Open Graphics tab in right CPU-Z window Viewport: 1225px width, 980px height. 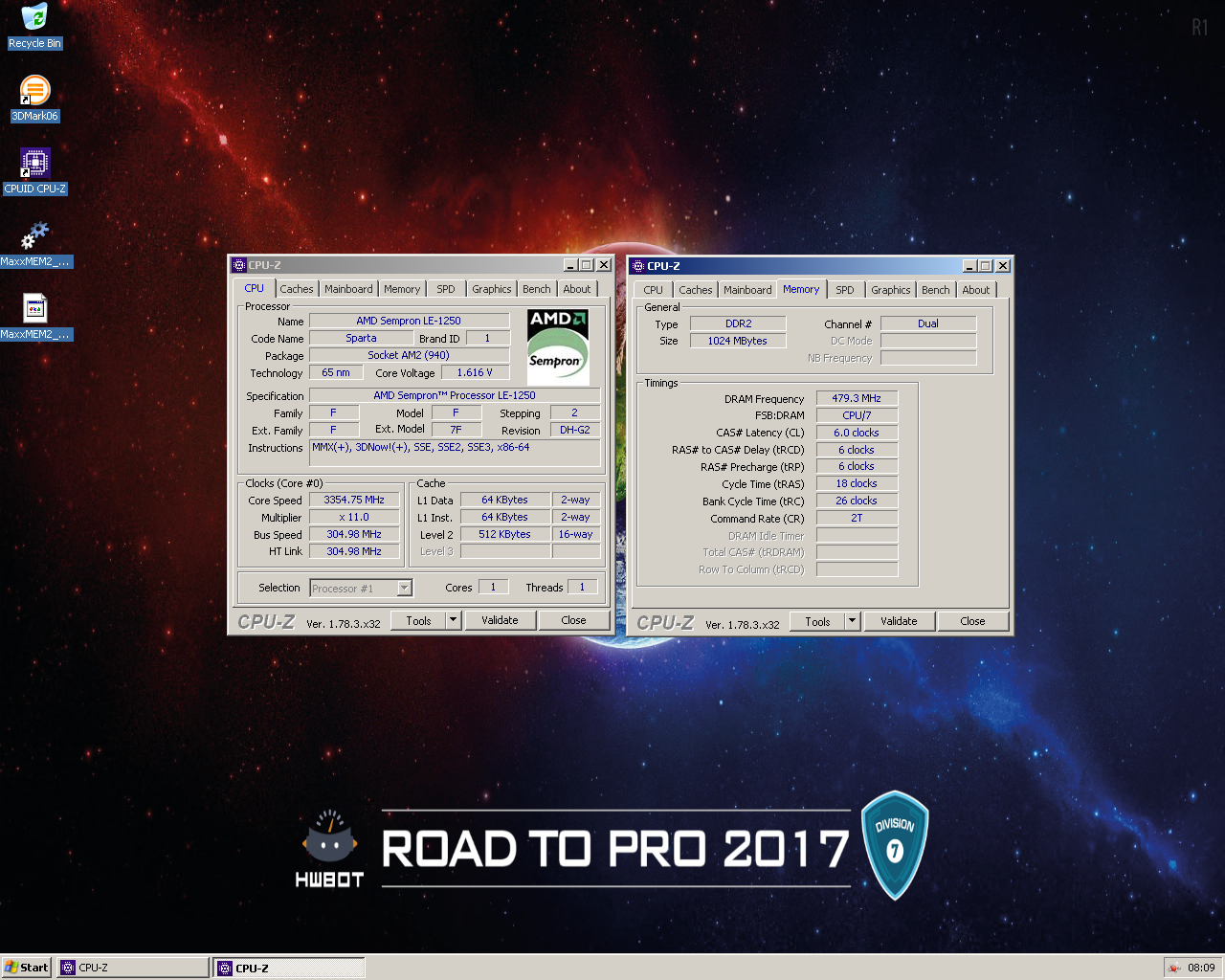tap(891, 290)
